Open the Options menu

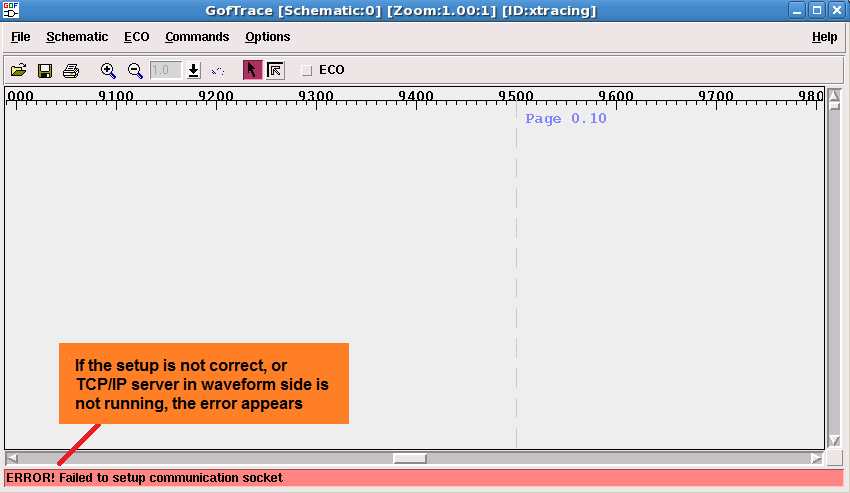tap(268, 37)
